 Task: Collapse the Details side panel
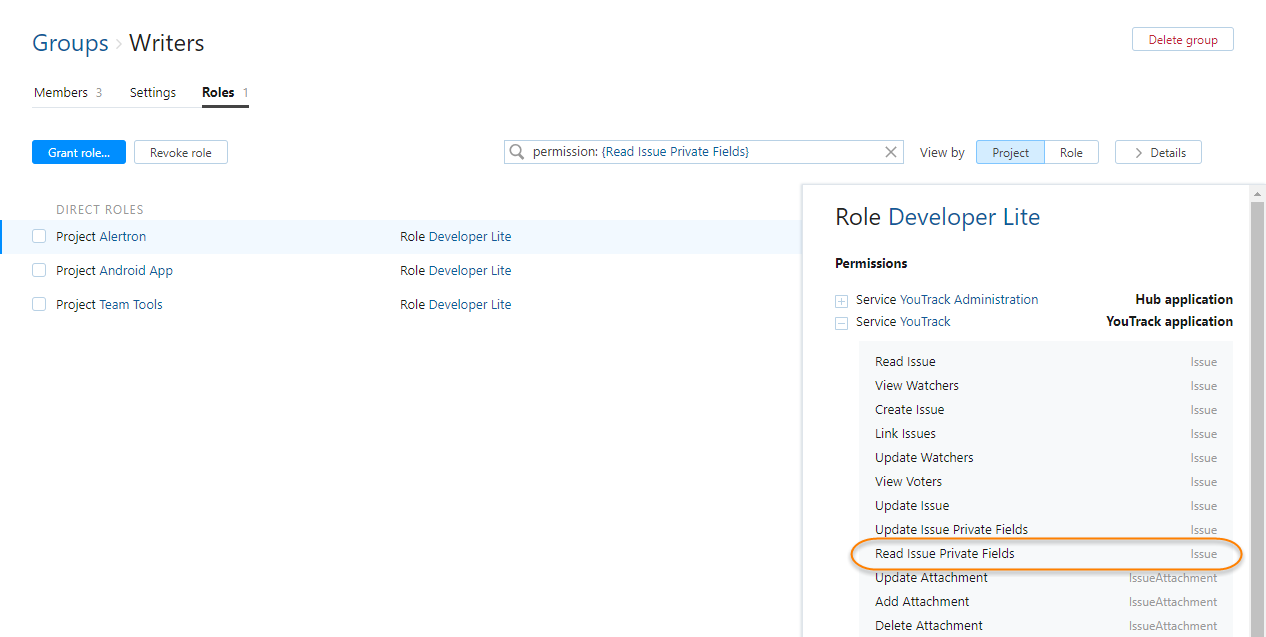[x=1157, y=152]
